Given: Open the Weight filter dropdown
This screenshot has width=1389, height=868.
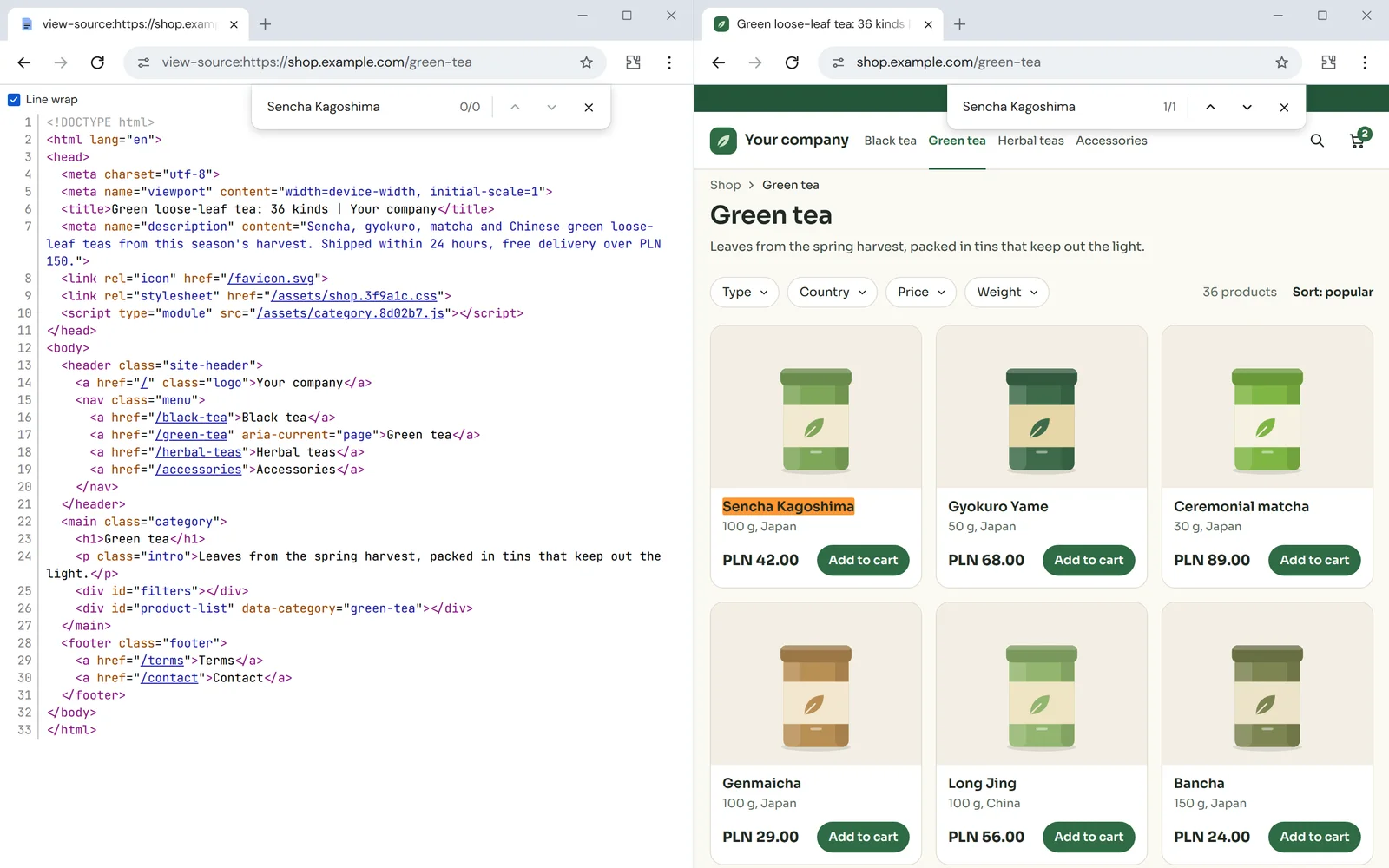Looking at the screenshot, I should point(1007,293).
